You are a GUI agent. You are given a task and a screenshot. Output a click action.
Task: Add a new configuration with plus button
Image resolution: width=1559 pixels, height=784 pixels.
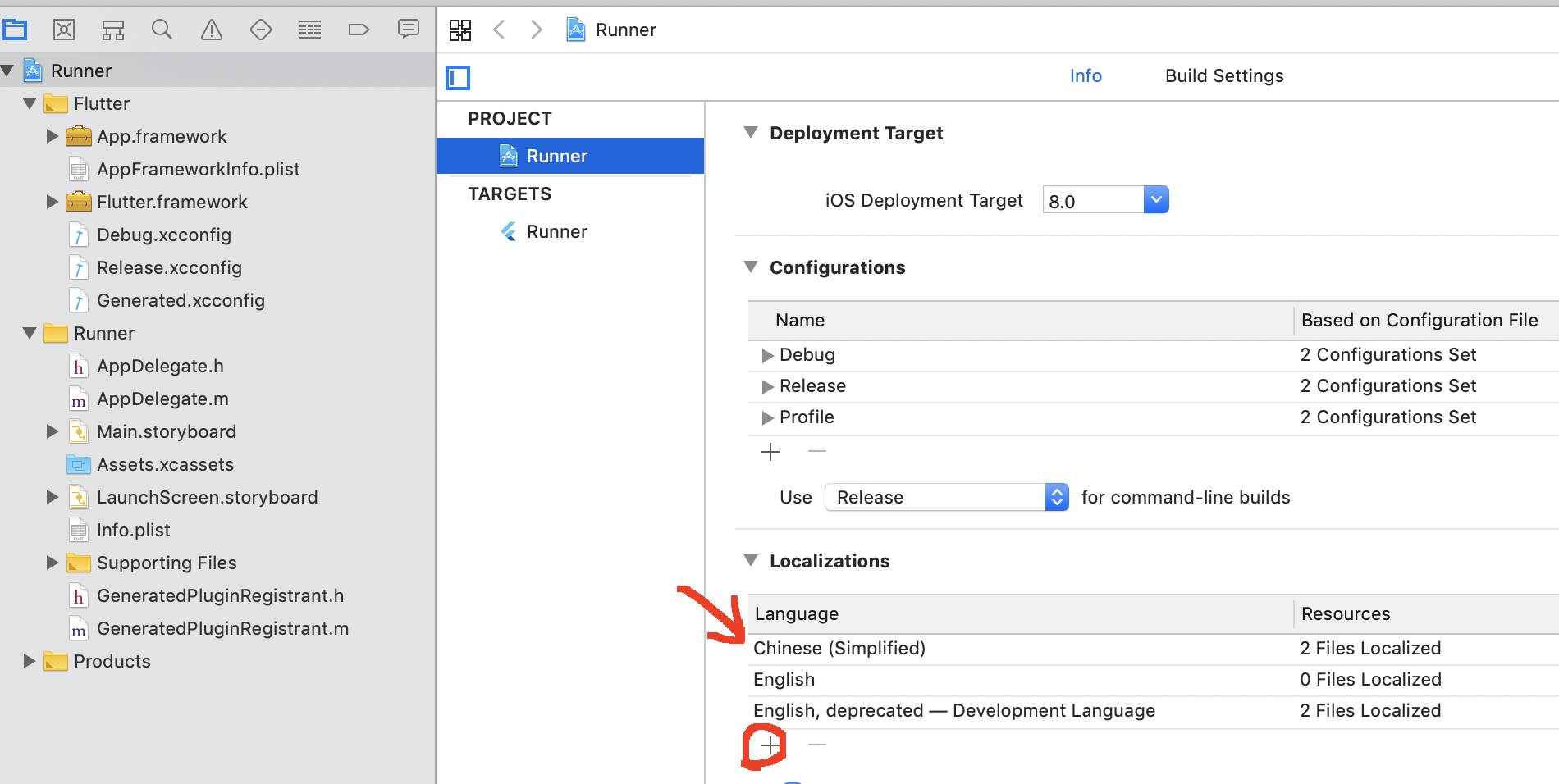(x=770, y=452)
